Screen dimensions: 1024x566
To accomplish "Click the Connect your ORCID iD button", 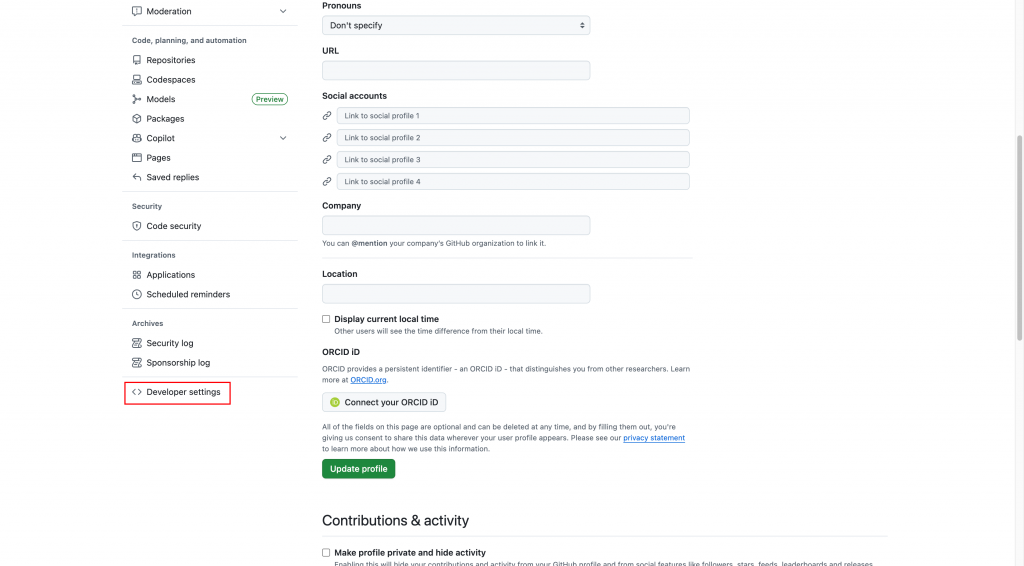I will point(384,402).
